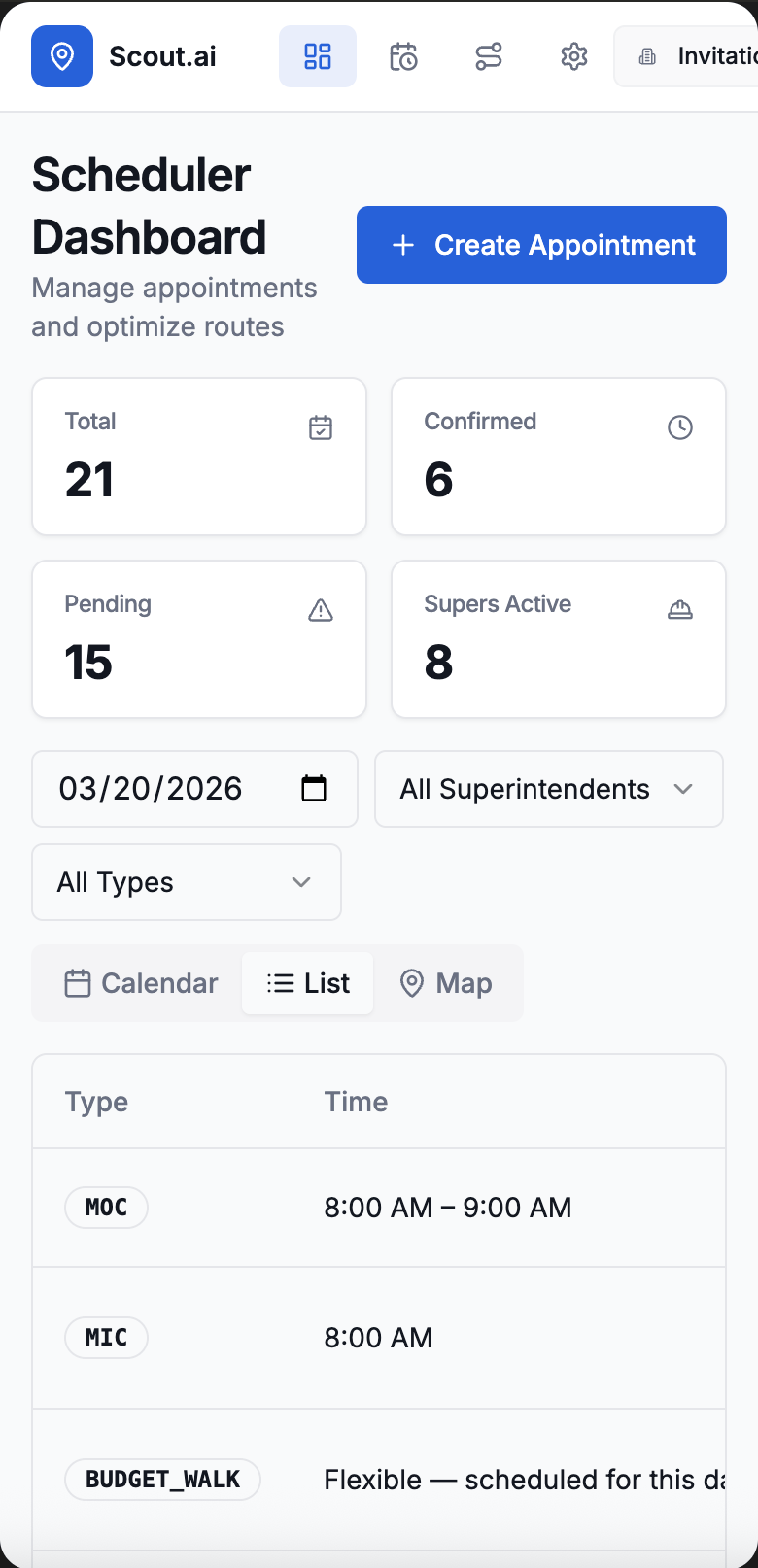Select the MOC appointment row badge
The width and height of the screenshot is (758, 1568).
click(106, 1208)
